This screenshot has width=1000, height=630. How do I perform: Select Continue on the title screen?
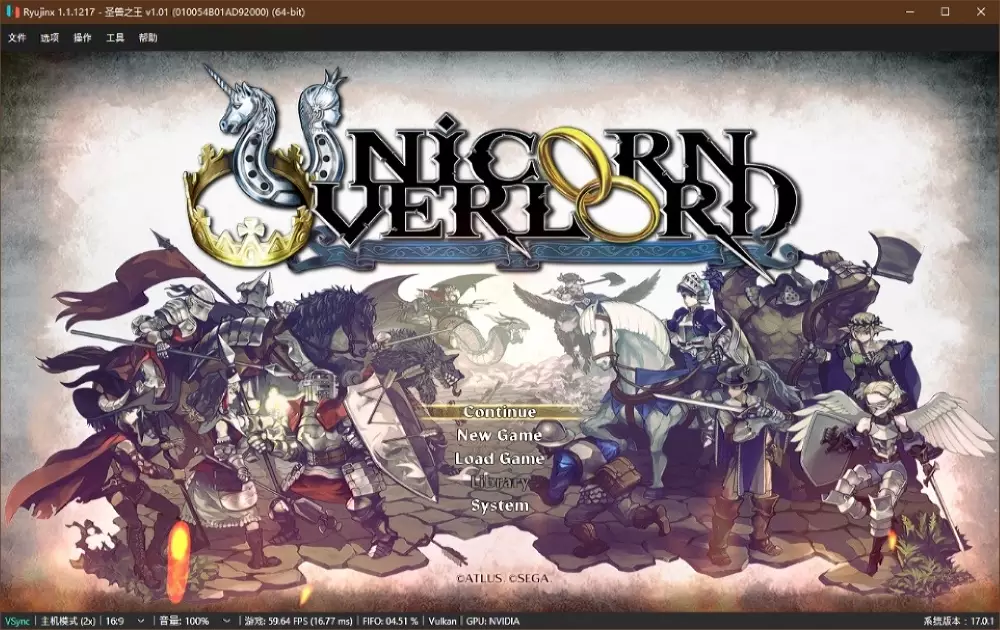tap(499, 412)
